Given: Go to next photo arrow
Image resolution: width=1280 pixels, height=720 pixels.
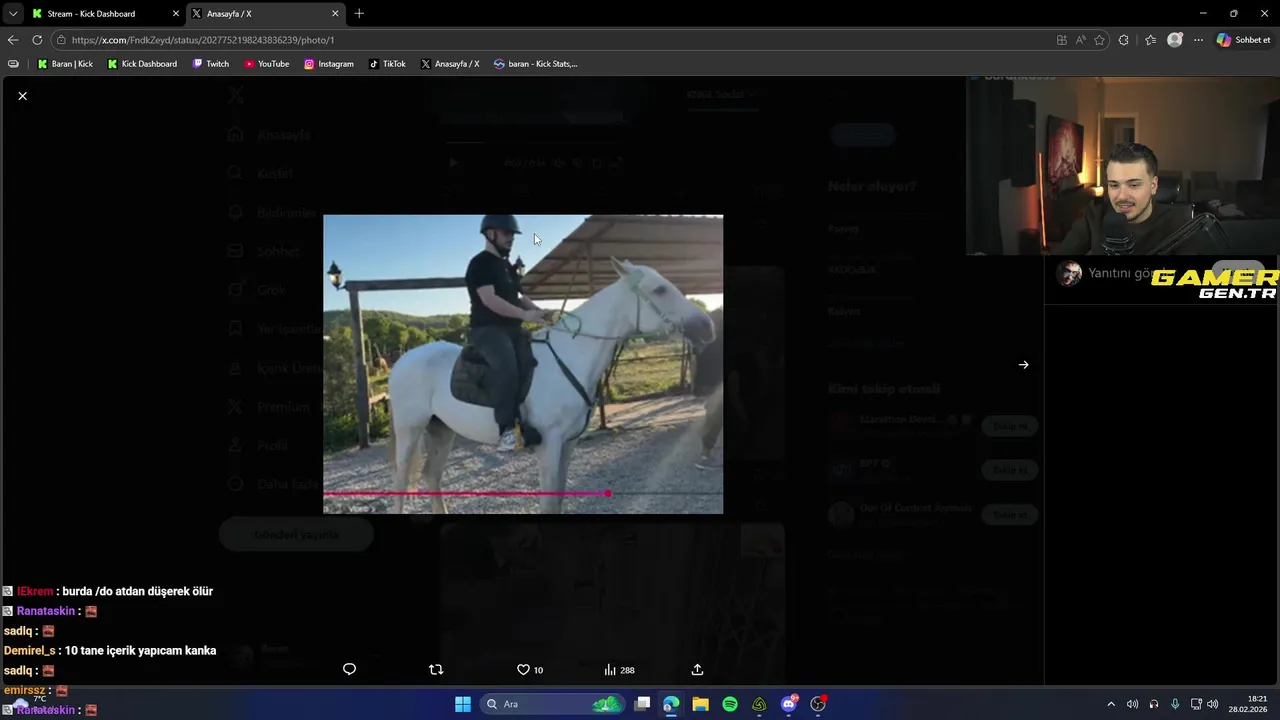Looking at the screenshot, I should (1023, 365).
